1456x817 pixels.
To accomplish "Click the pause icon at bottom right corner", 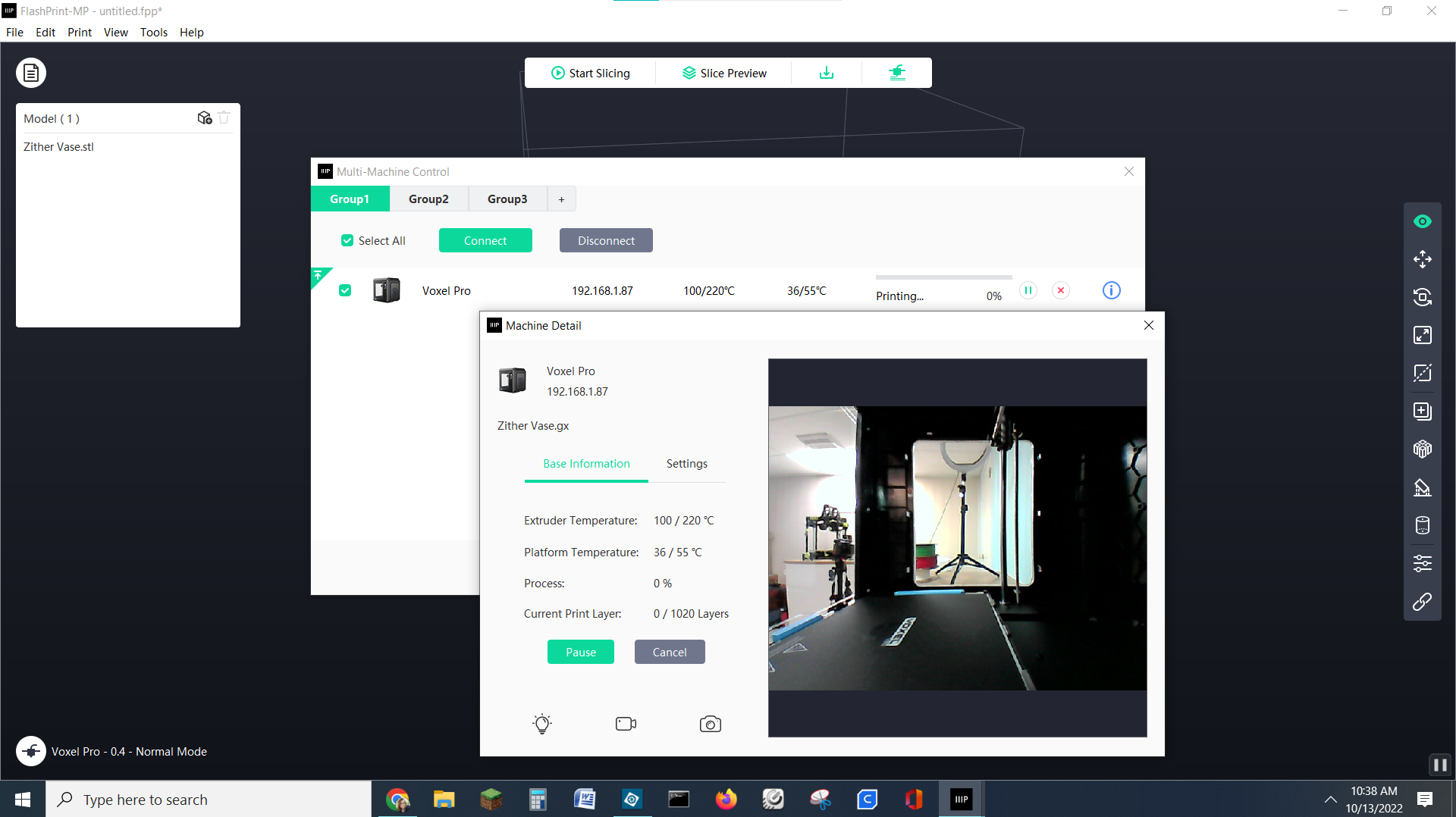I will [x=1440, y=765].
